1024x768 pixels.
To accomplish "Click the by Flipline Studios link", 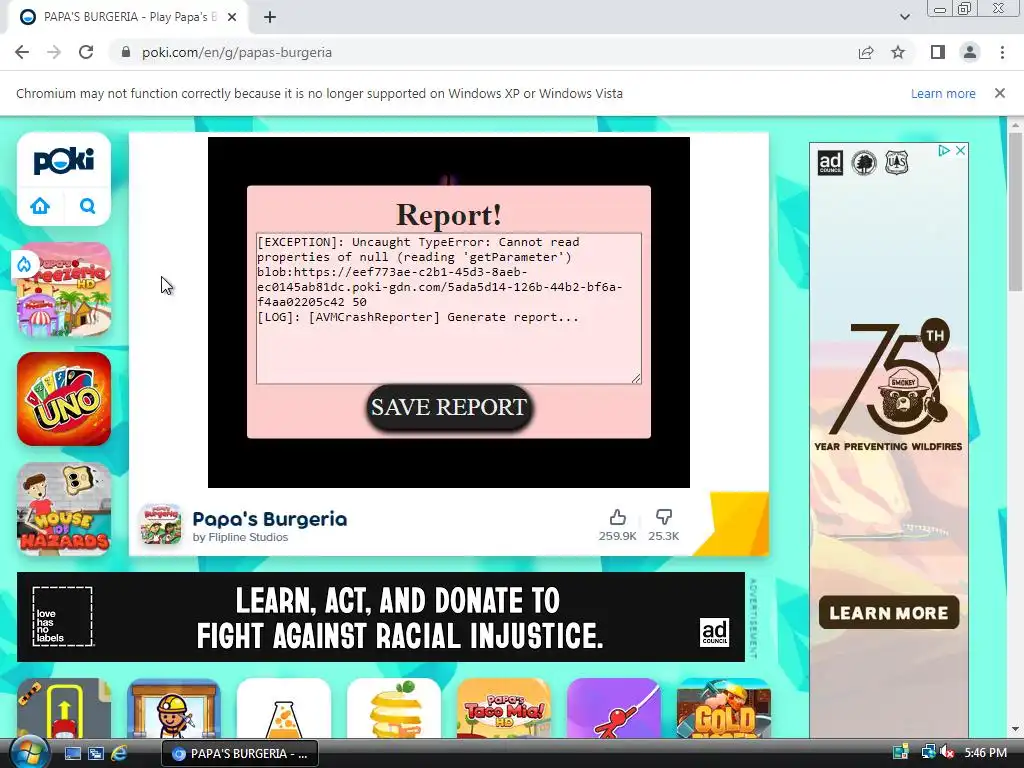I will tap(240, 537).
